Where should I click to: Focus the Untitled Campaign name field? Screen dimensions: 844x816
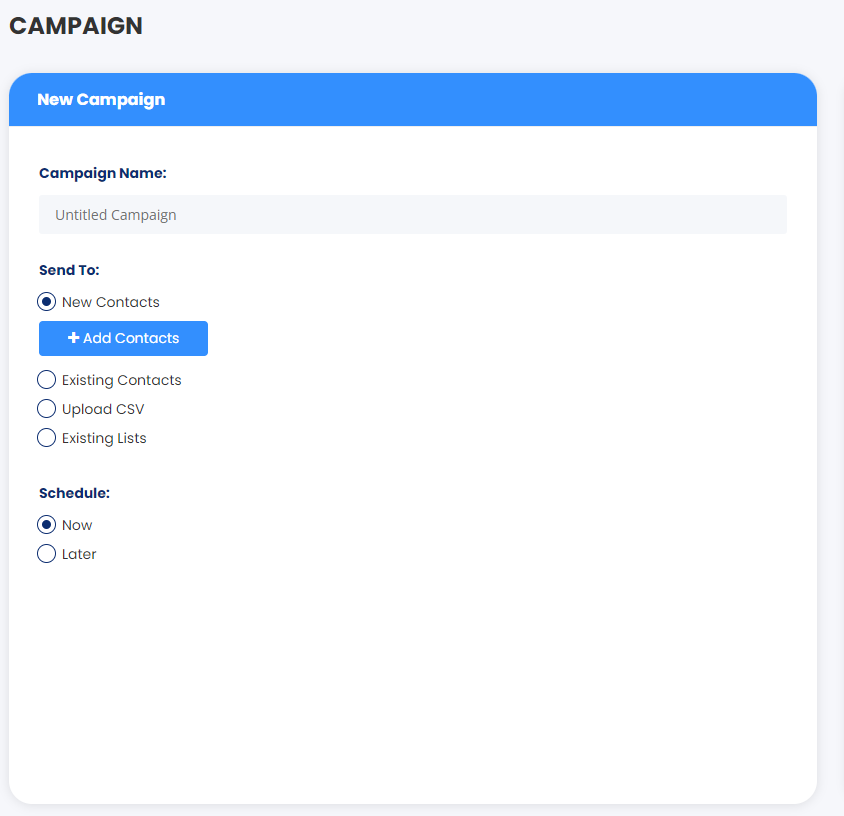click(x=412, y=215)
